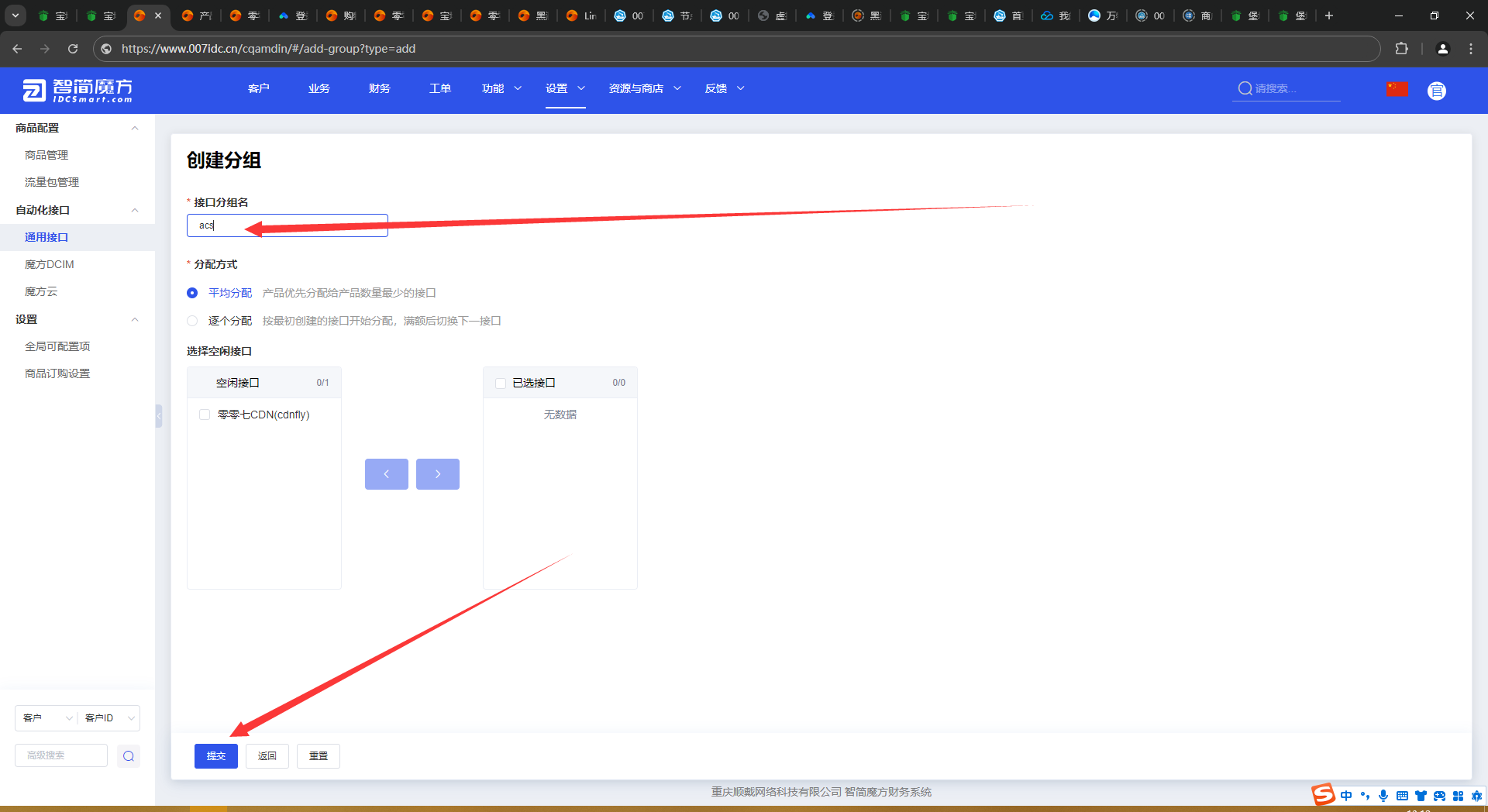Select the 逐个分配 radio option
1488x812 pixels.
(192, 321)
